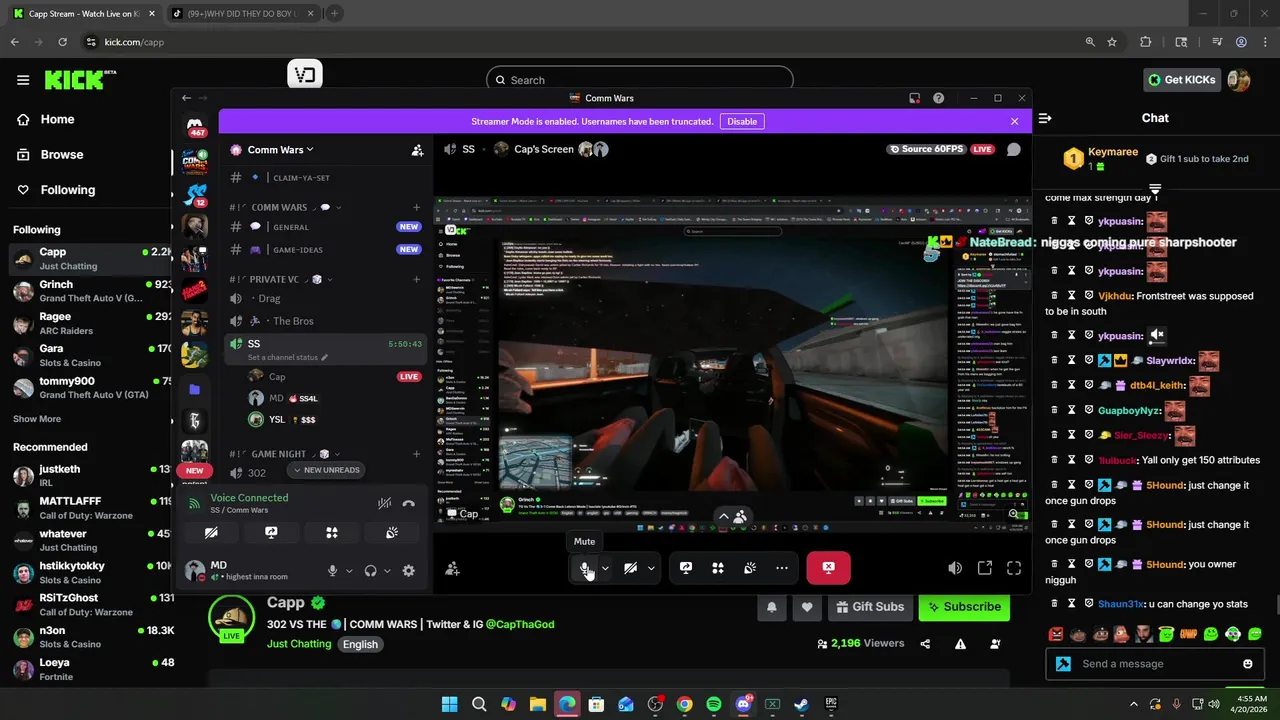Stop watching stream with red button
The height and width of the screenshot is (720, 1280).
(828, 568)
